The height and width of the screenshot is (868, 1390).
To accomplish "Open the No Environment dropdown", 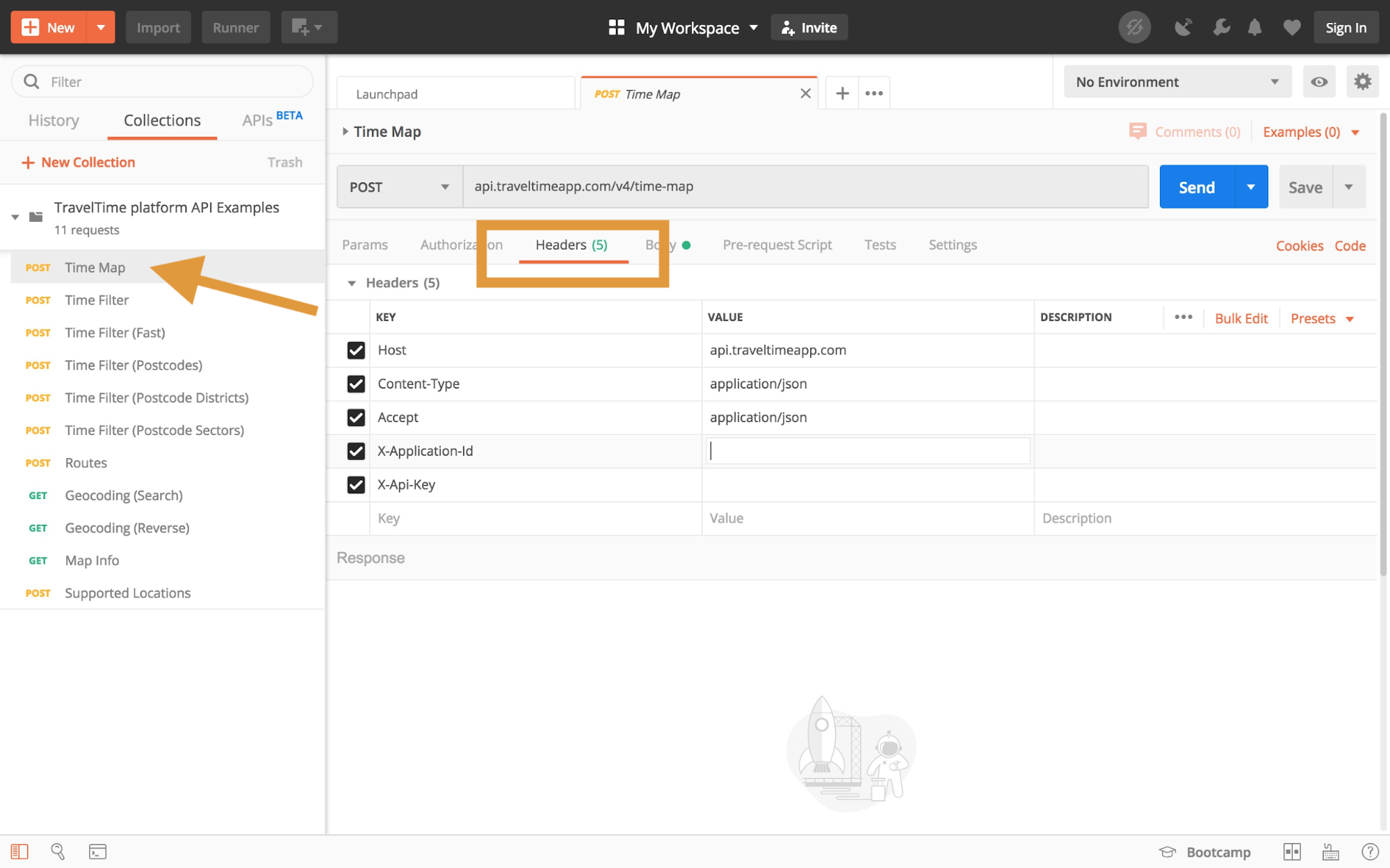I will [x=1177, y=82].
